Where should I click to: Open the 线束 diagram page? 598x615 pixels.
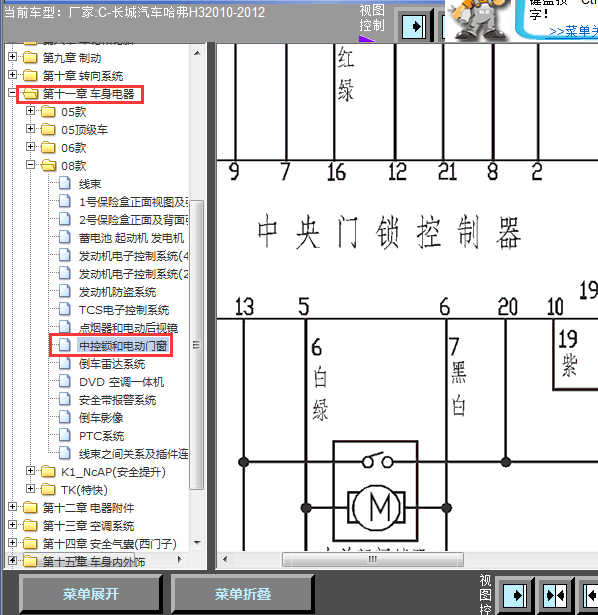point(90,184)
